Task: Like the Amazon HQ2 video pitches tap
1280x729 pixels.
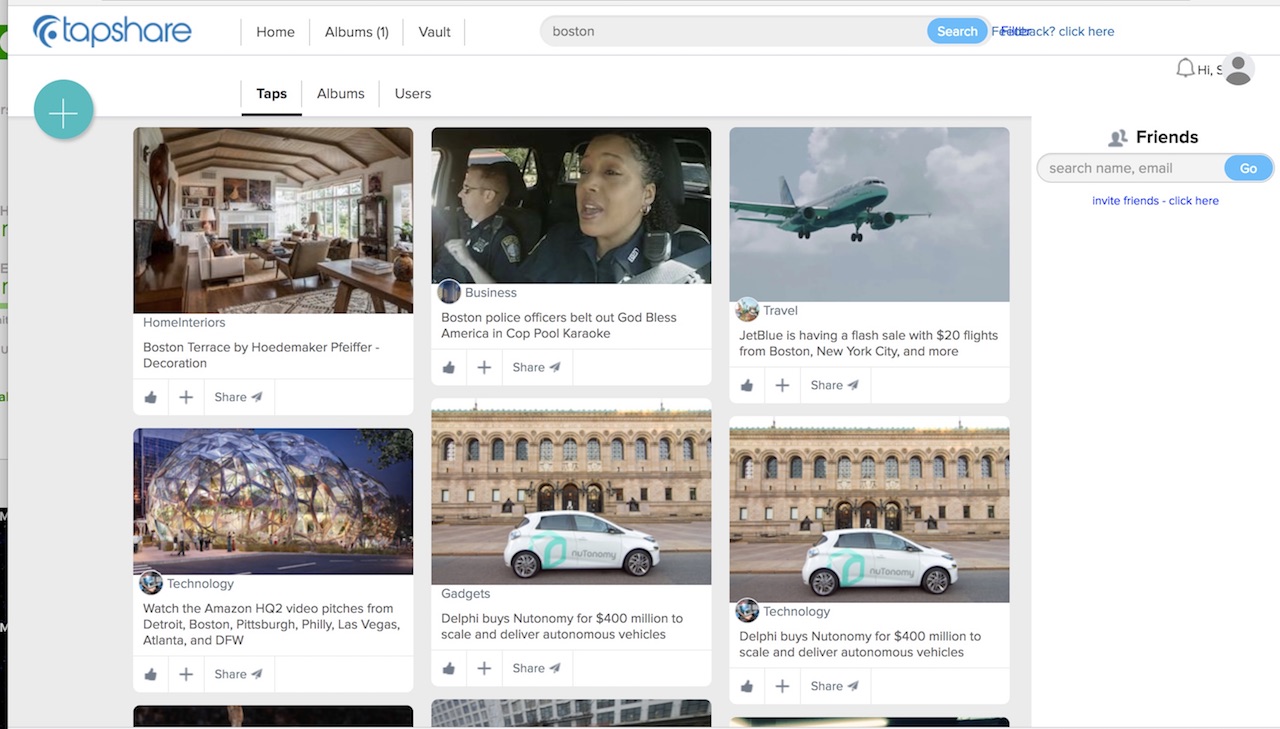Action: coord(150,674)
